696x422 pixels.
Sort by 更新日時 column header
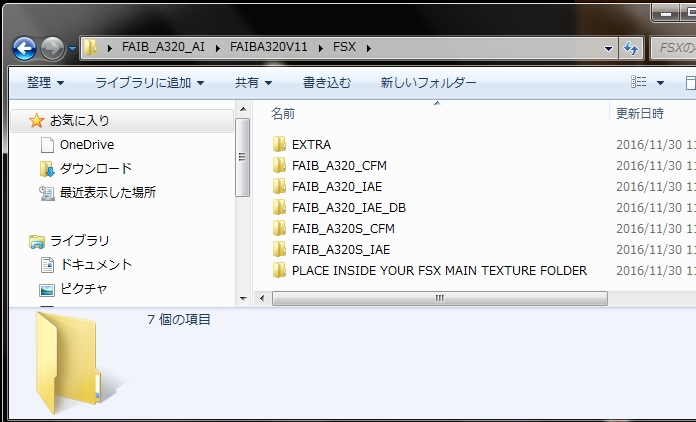640,114
